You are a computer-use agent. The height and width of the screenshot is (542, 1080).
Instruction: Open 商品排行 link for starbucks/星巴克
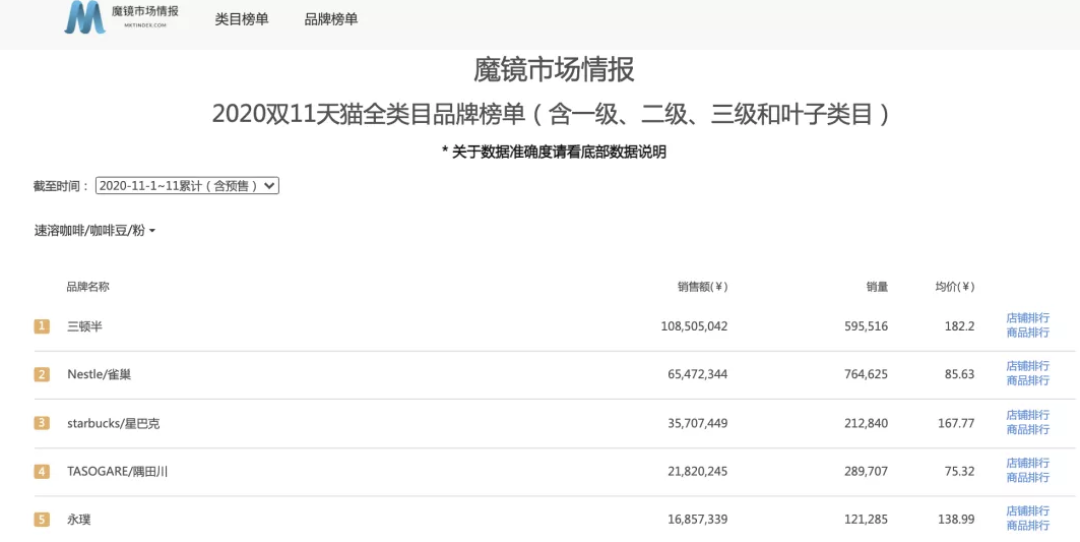1028,429
